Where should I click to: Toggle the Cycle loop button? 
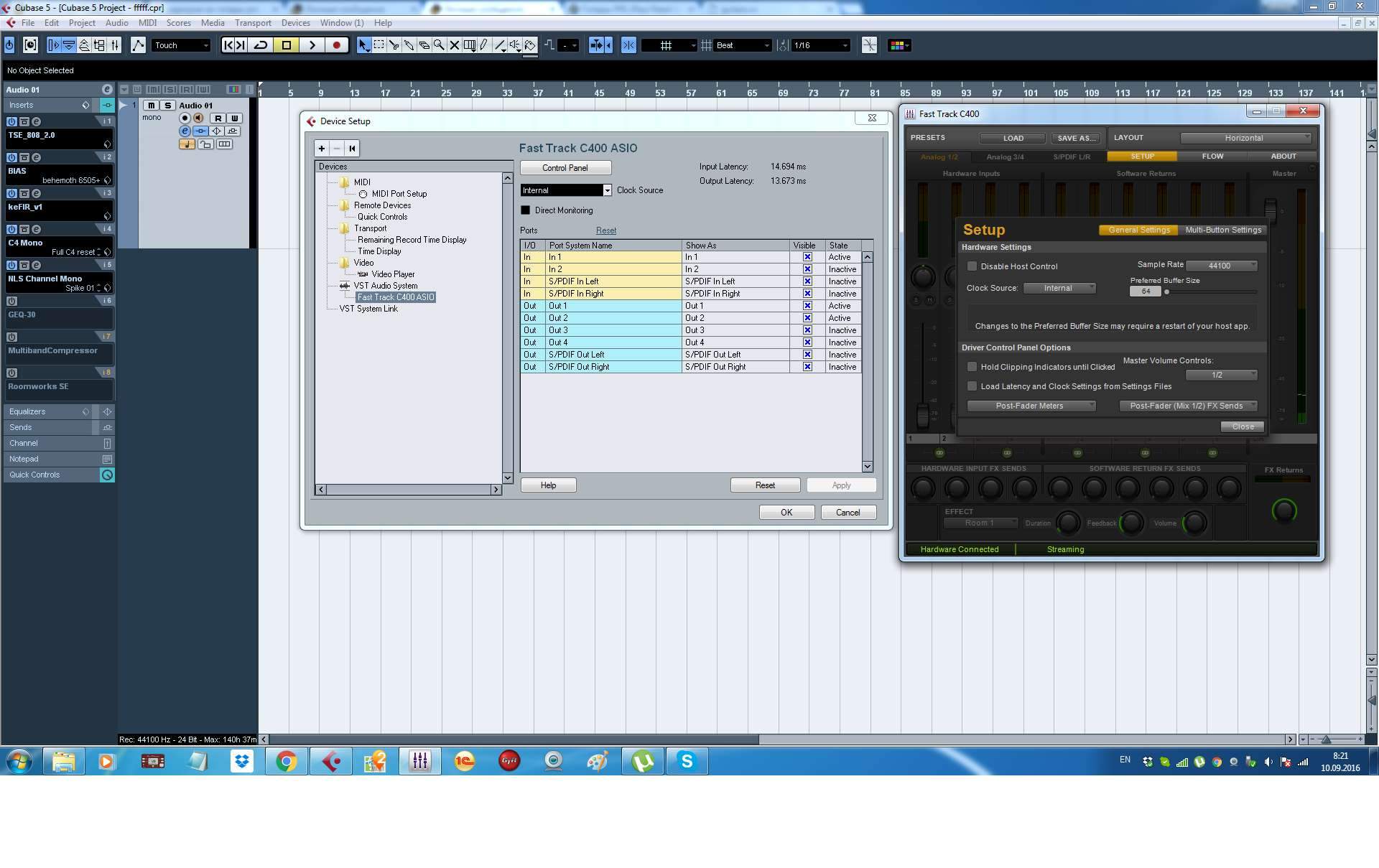click(261, 45)
